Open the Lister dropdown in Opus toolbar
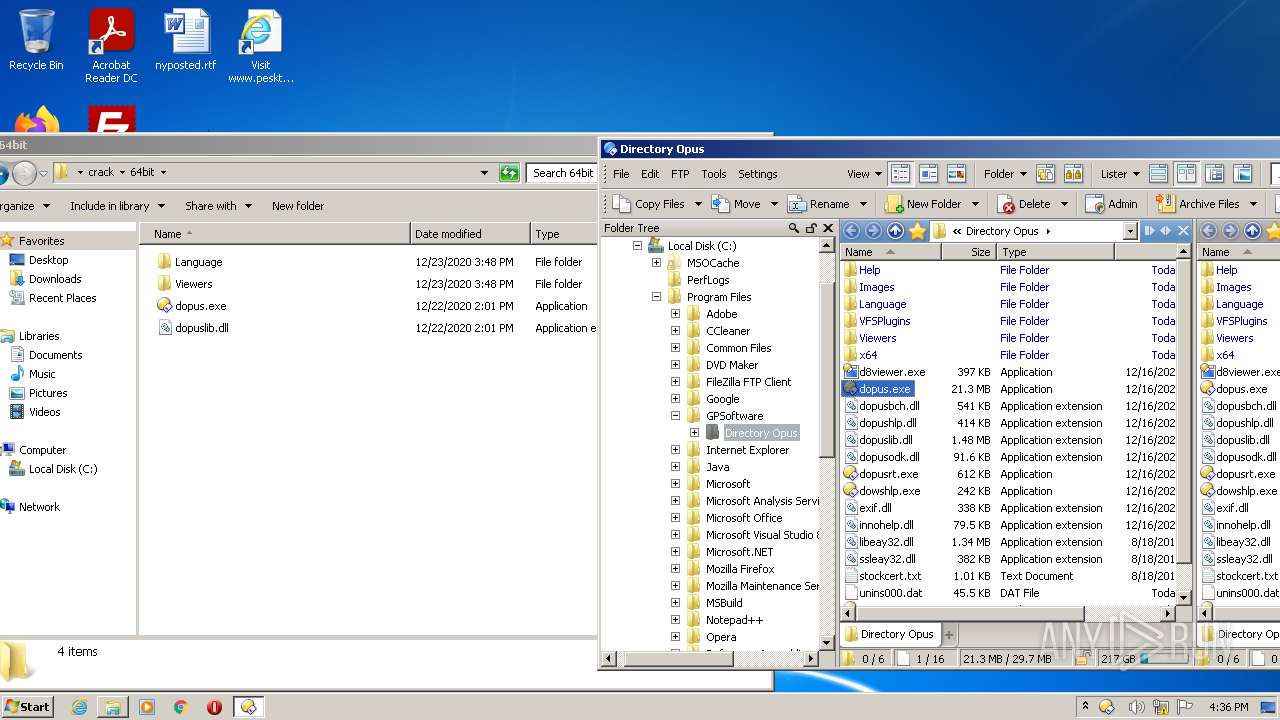This screenshot has height=720, width=1280. coord(1119,174)
